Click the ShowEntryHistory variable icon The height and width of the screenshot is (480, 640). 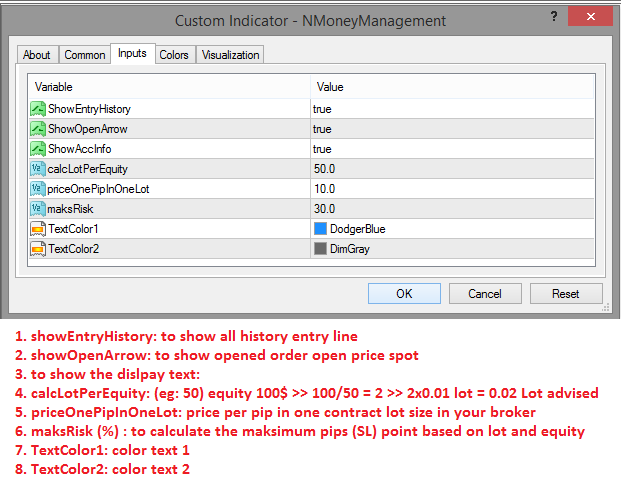coord(38,109)
